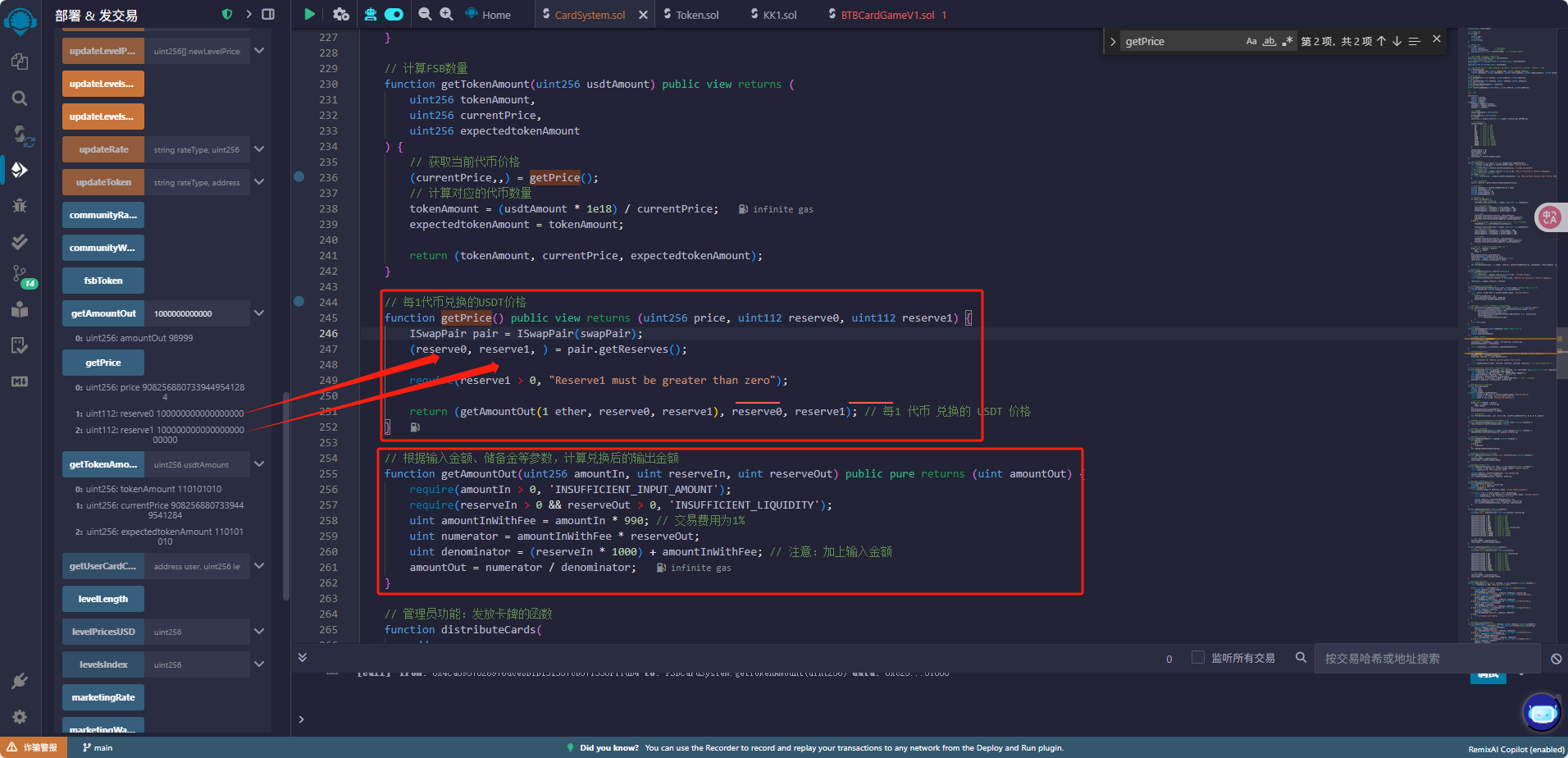1568x758 pixels.
Task: Expand the updateLevelP... function arguments
Action: (x=259, y=51)
